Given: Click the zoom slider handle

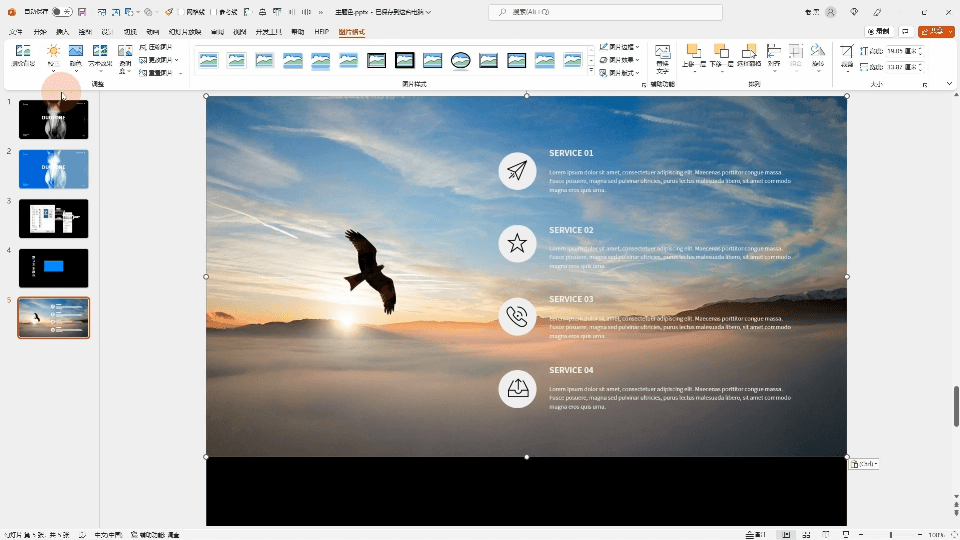Looking at the screenshot, I should coord(891,534).
